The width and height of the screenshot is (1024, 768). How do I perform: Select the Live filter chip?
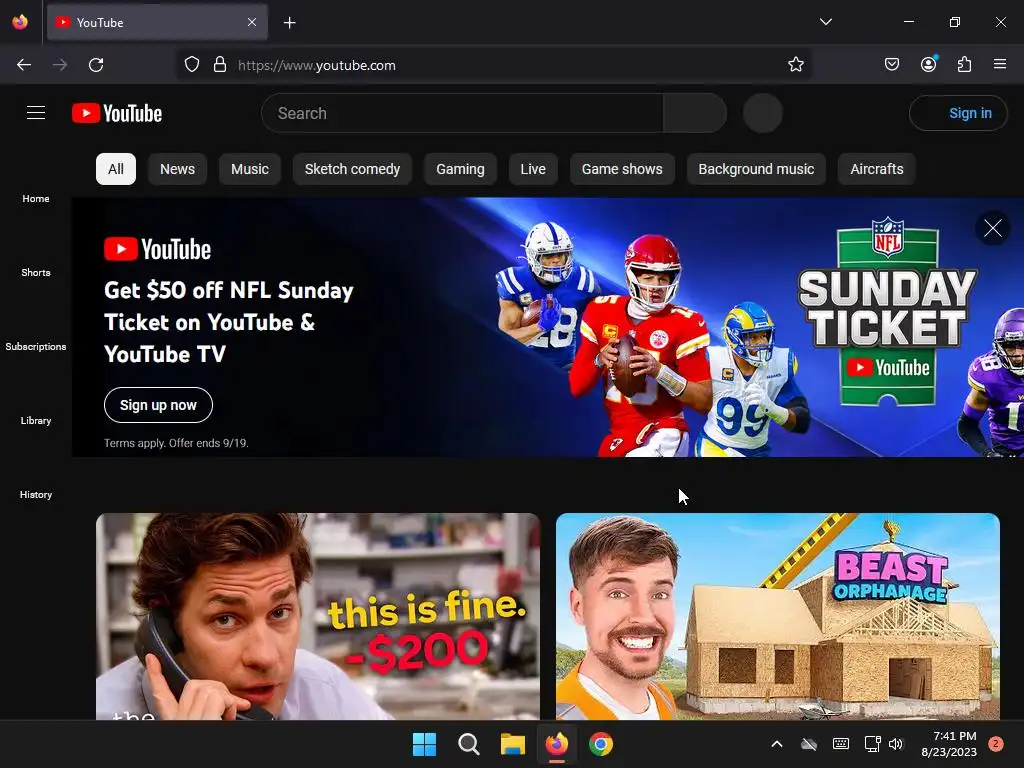(x=533, y=169)
